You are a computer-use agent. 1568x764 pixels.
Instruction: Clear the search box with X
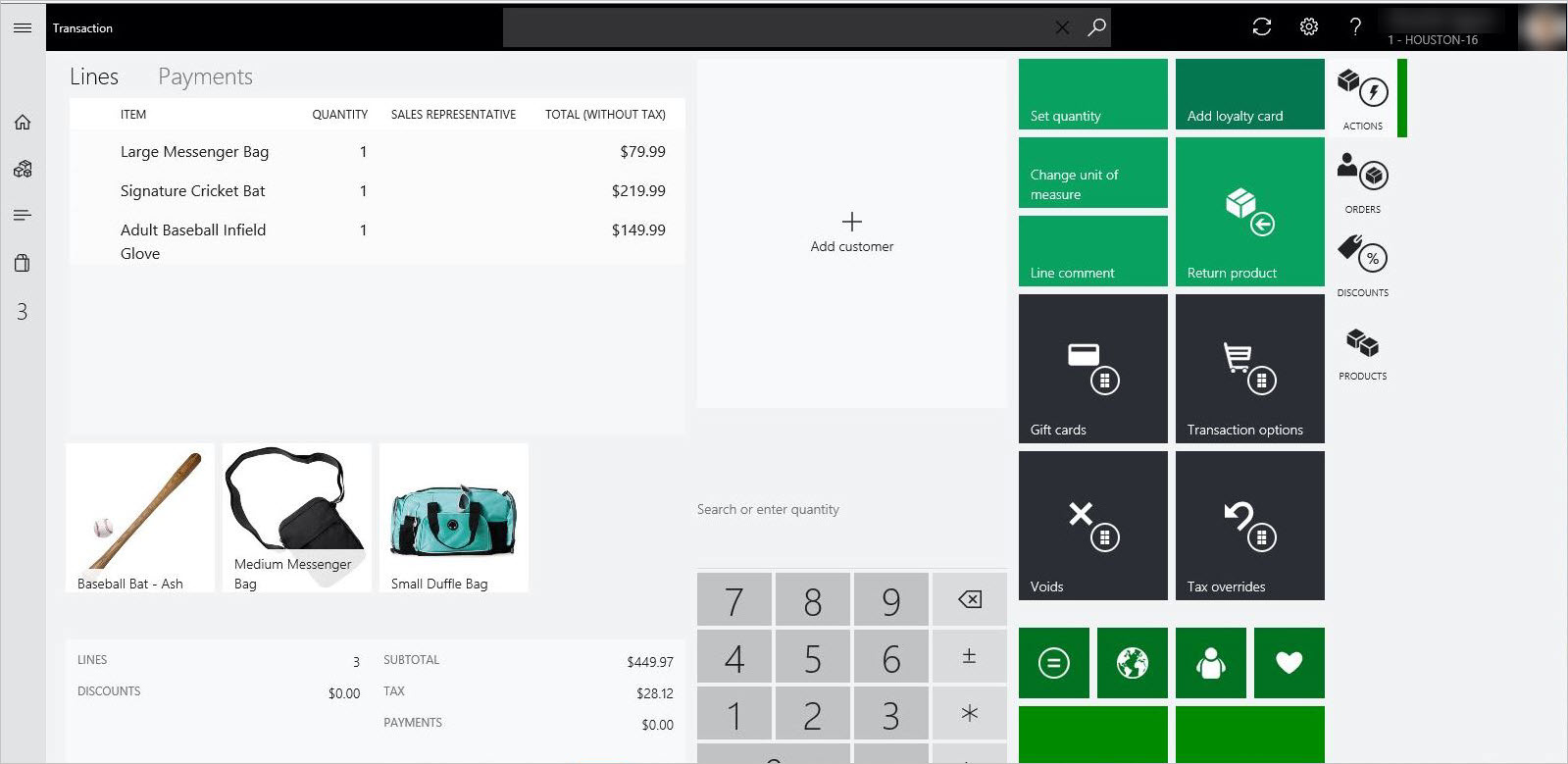tap(1062, 28)
